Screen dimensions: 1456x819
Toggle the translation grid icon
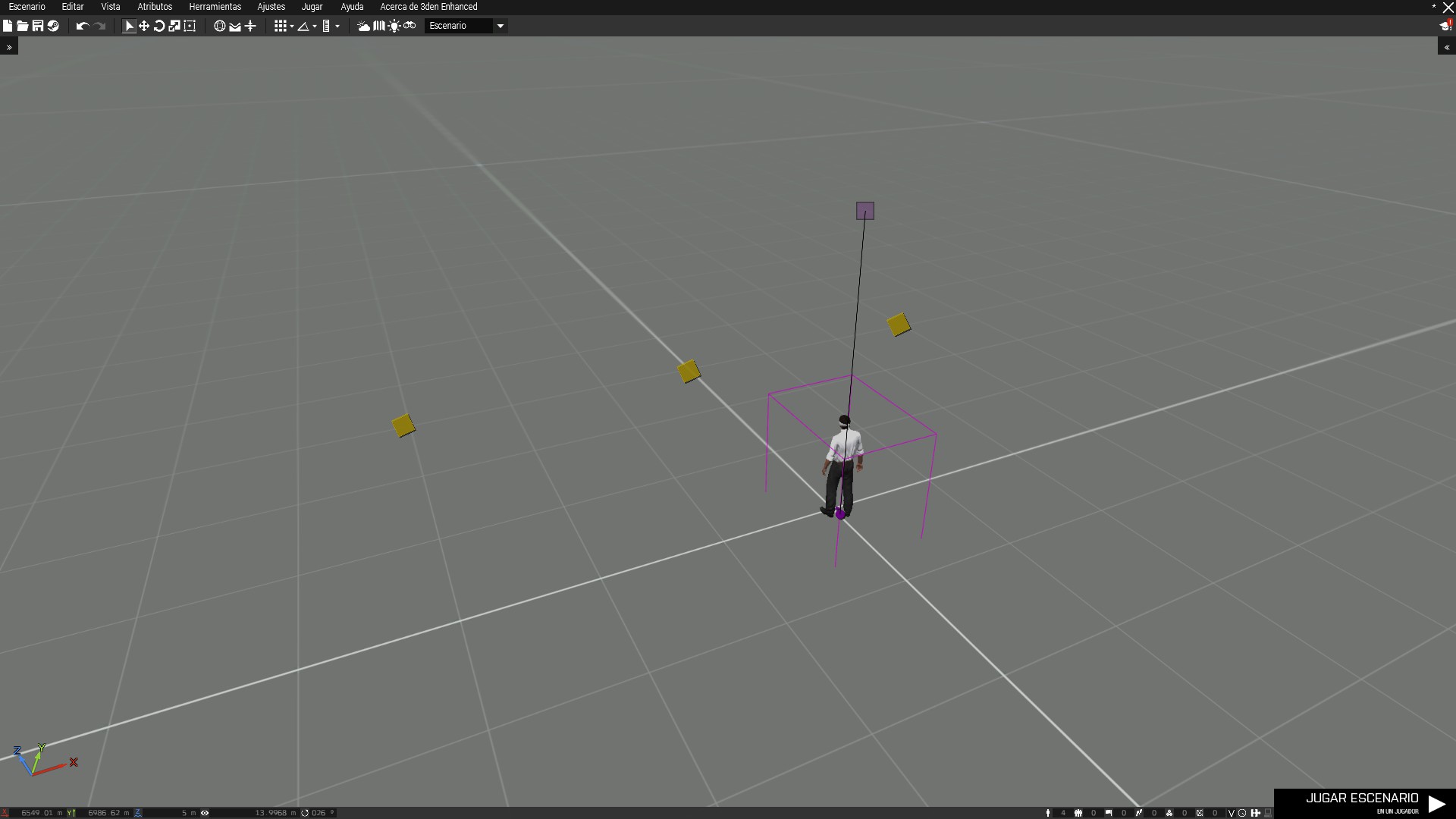[x=280, y=26]
